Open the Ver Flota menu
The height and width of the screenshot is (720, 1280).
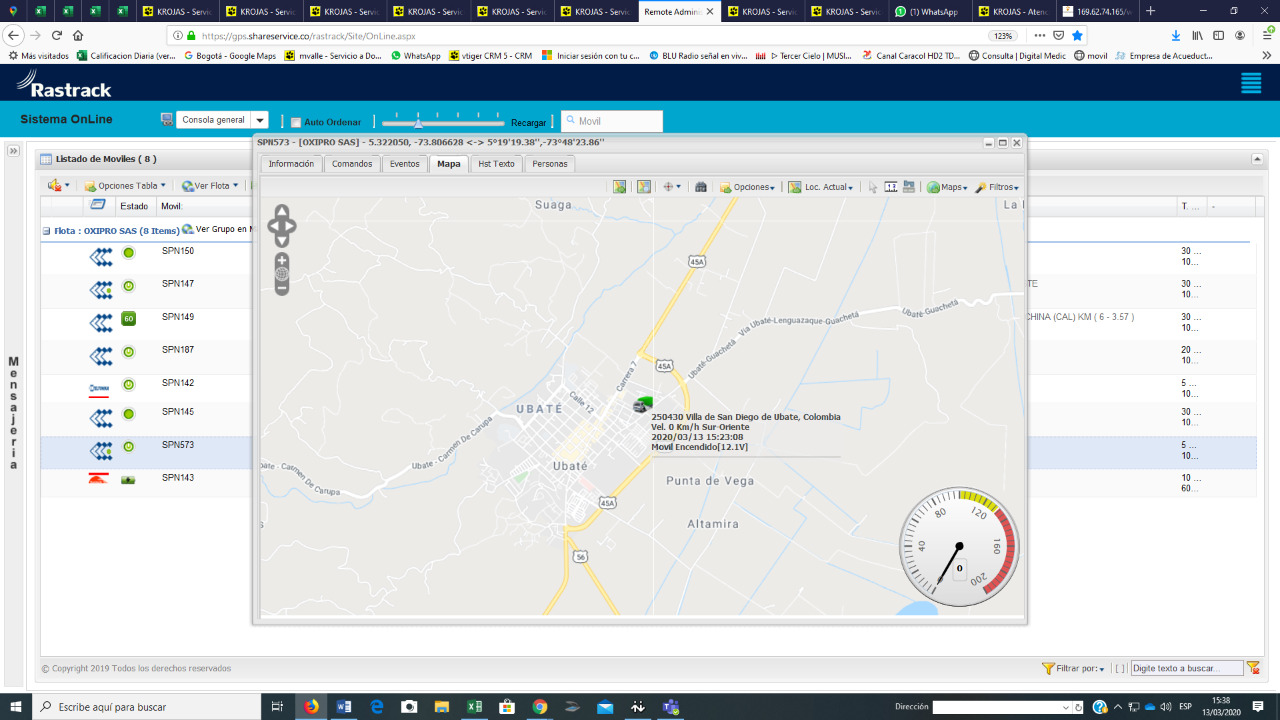click(210, 186)
